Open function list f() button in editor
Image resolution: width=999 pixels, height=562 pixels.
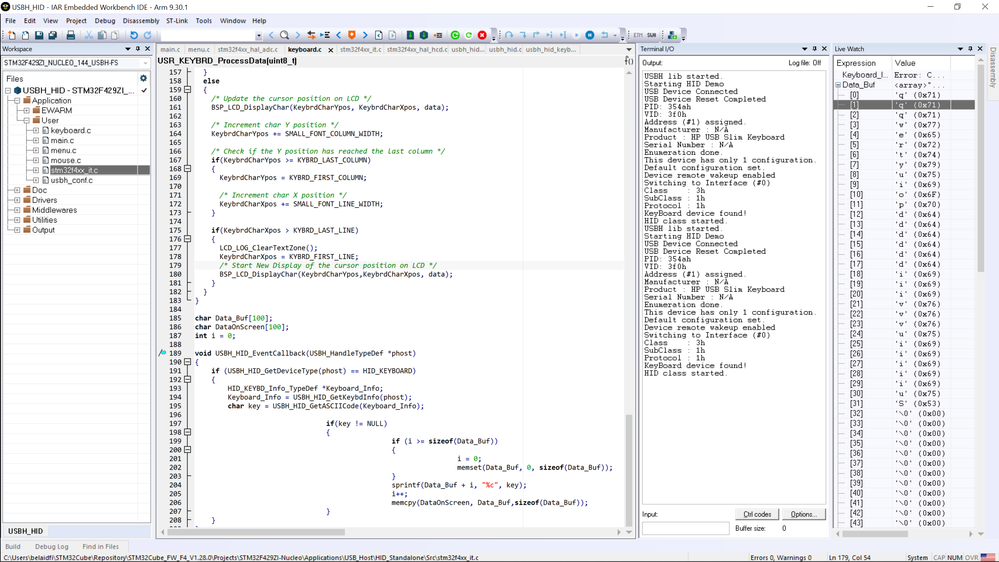(x=629, y=61)
